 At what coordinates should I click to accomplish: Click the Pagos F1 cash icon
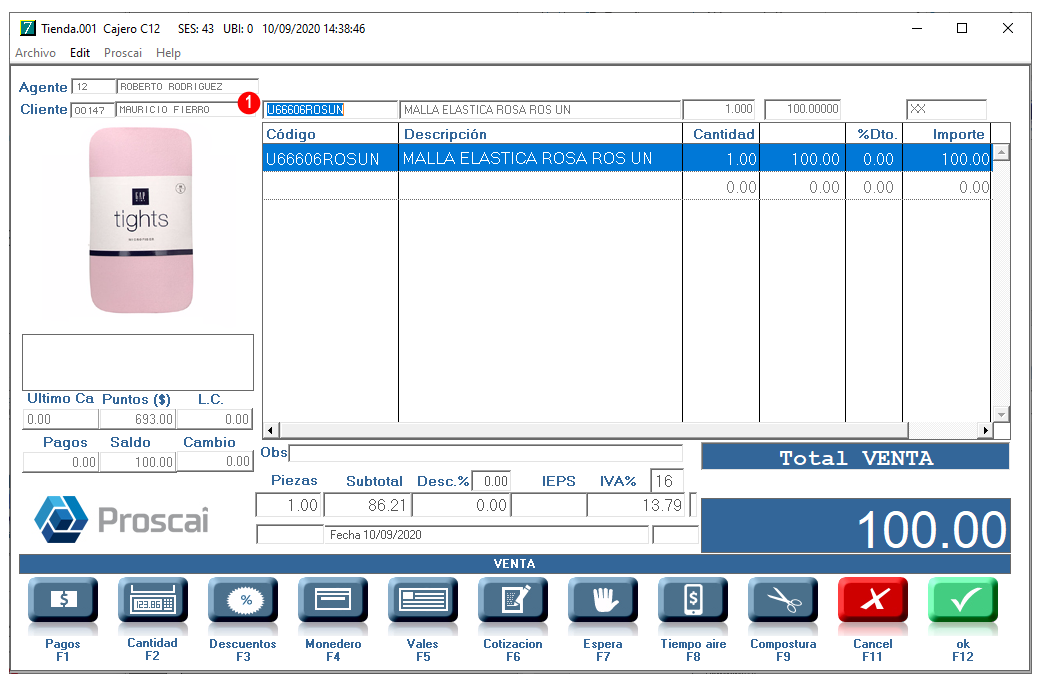63,601
